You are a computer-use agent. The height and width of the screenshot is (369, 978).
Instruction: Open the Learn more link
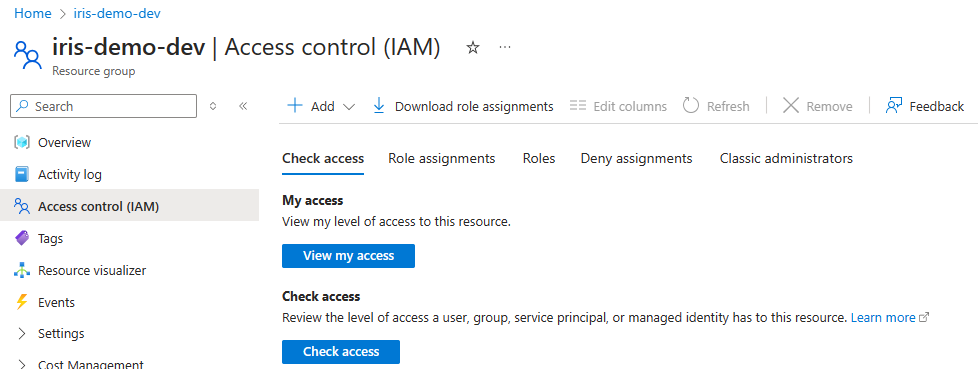[x=883, y=317]
